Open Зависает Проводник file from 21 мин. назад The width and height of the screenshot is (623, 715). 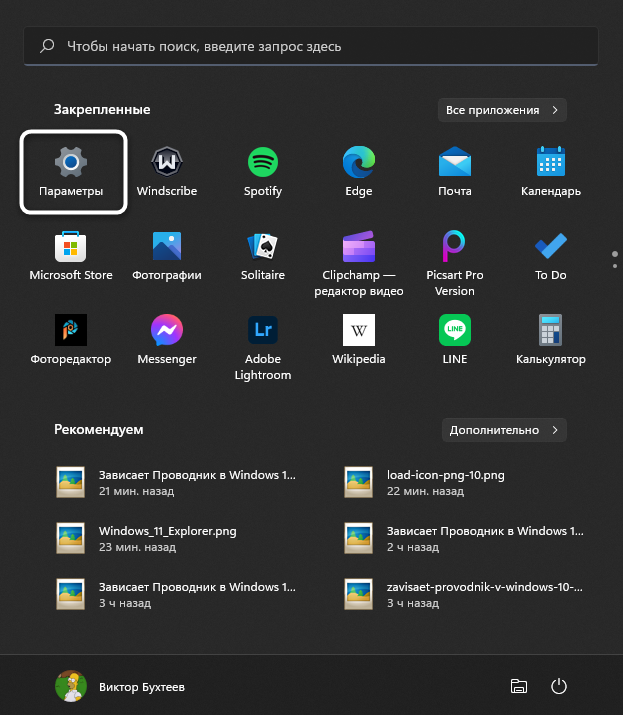pos(176,482)
